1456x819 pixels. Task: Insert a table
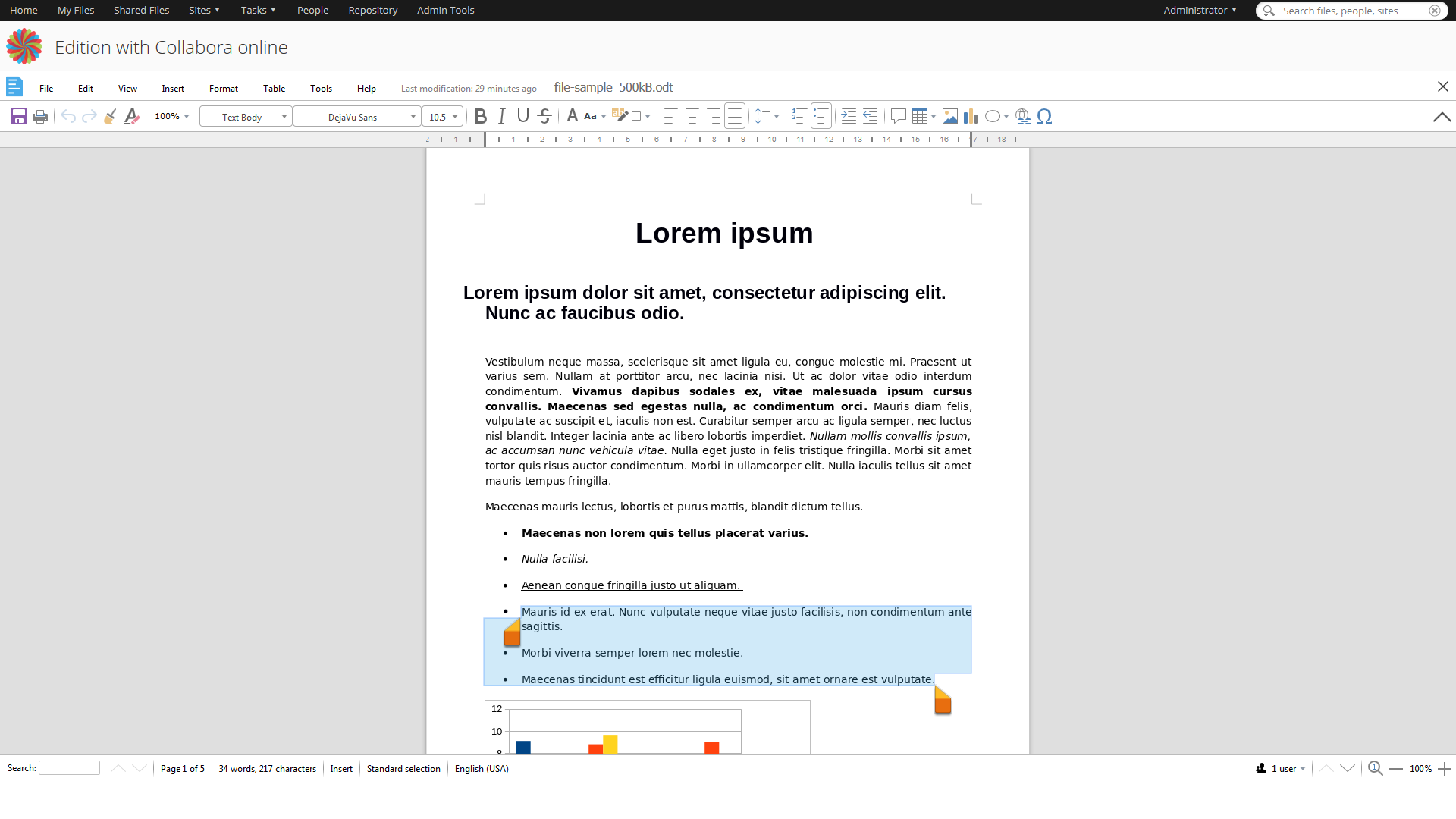point(920,116)
